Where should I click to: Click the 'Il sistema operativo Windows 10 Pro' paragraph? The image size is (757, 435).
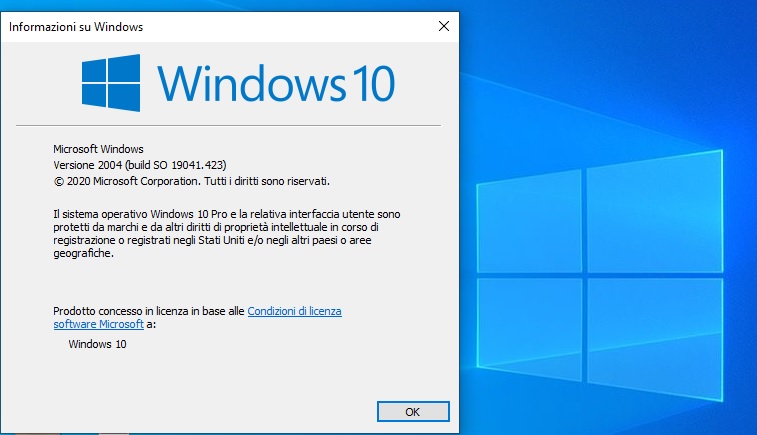[227, 234]
